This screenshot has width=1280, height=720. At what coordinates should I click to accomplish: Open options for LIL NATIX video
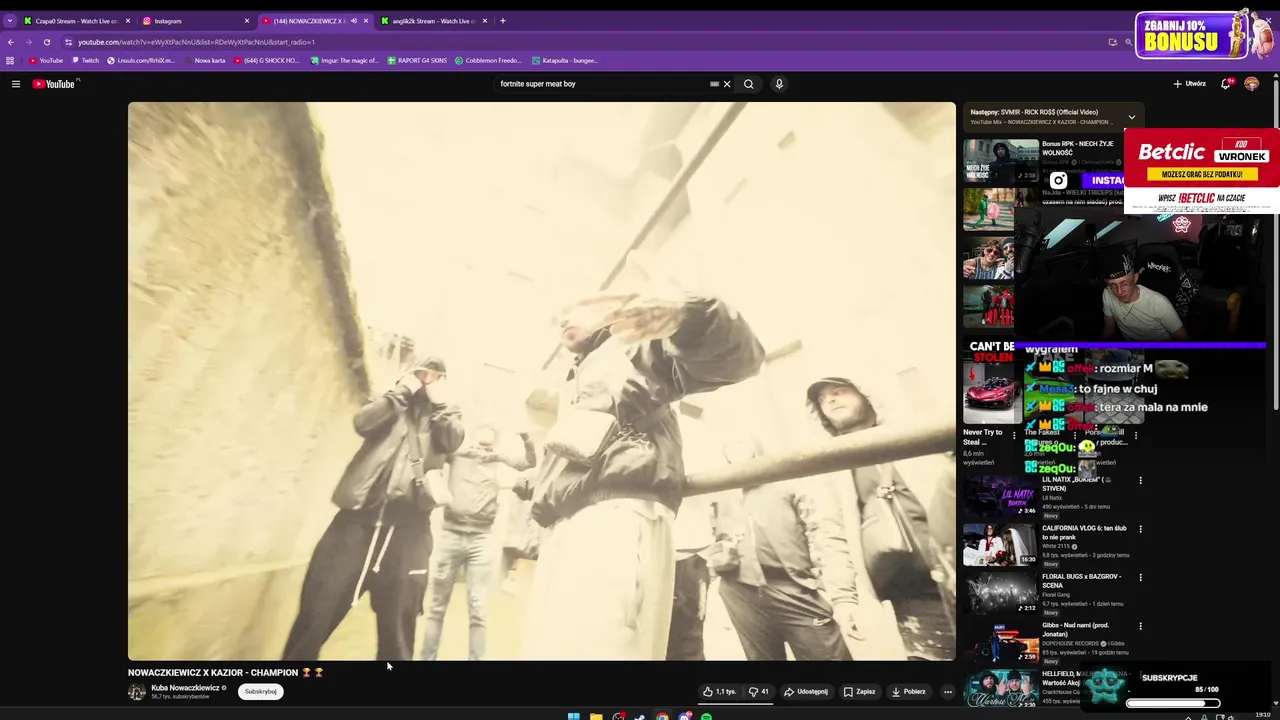1140,480
